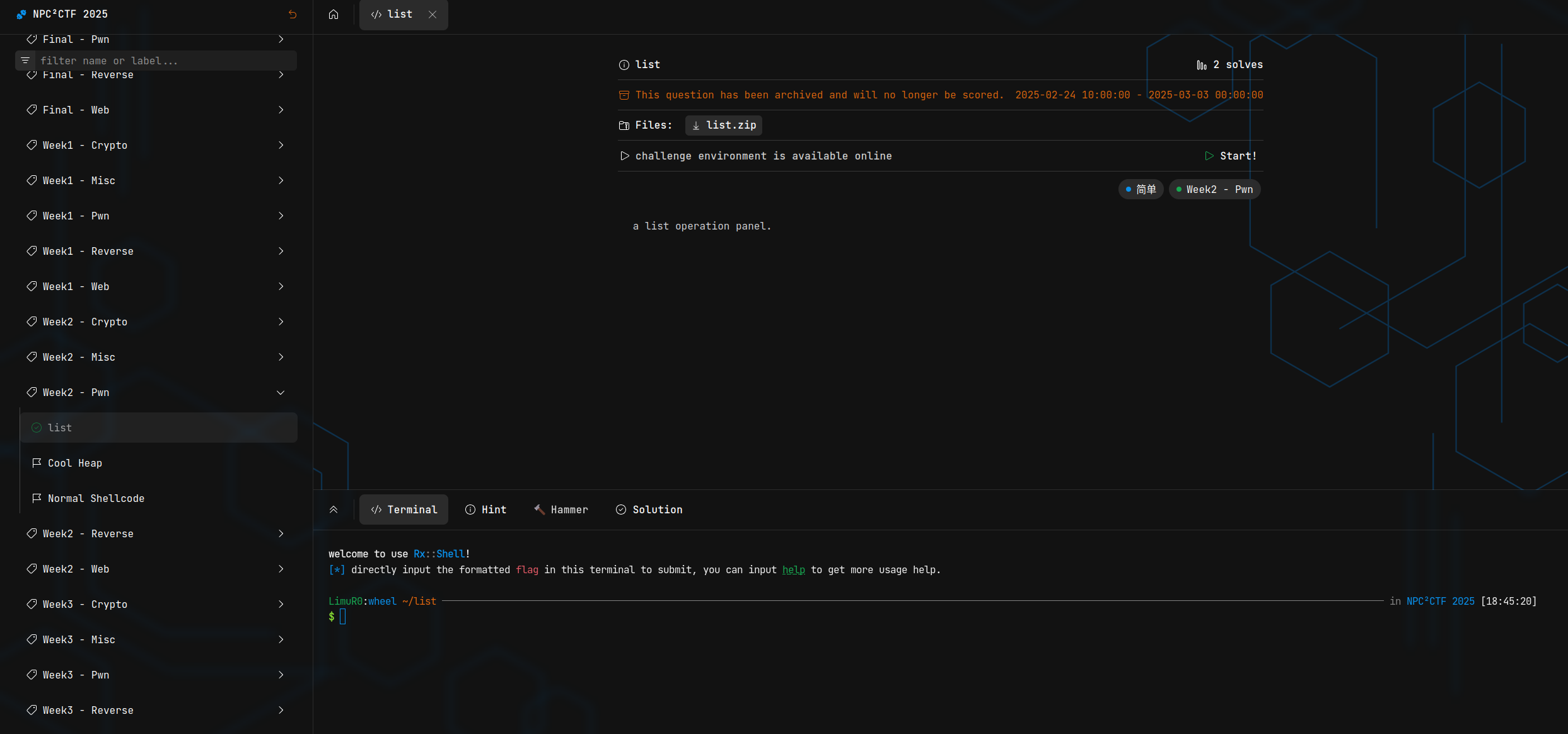The height and width of the screenshot is (734, 1568).
Task: Click the orange back arrow beside NPC²CTF 2025
Action: click(293, 15)
